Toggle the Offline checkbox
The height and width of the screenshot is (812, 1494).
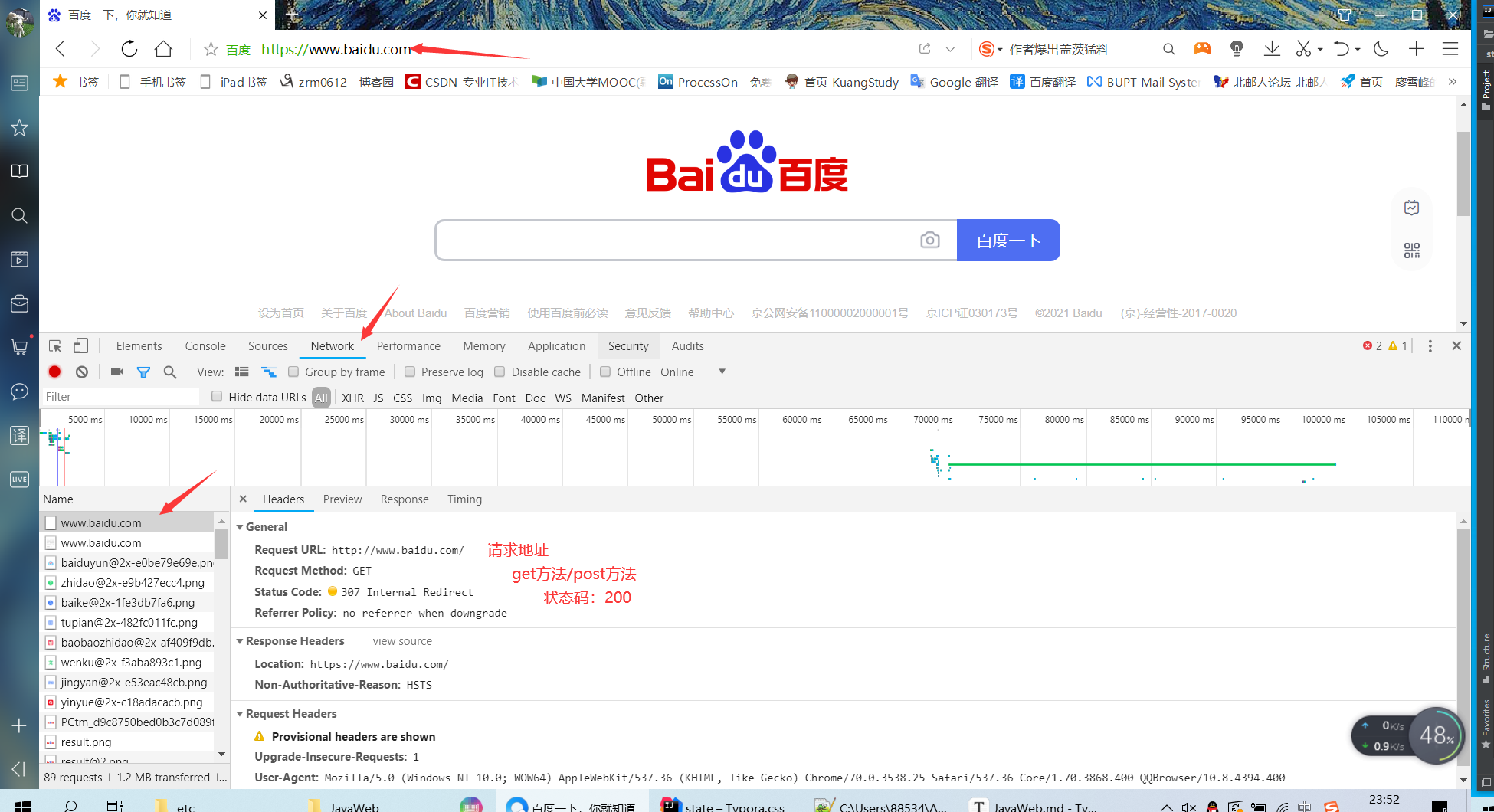pos(605,372)
